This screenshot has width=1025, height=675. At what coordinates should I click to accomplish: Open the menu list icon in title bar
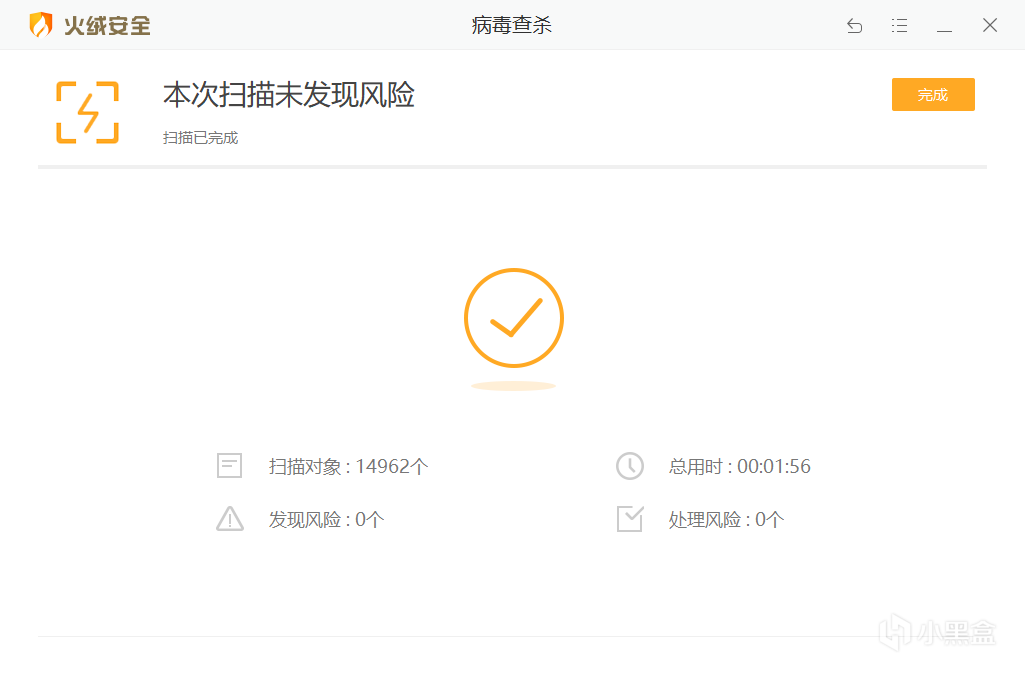[899, 25]
